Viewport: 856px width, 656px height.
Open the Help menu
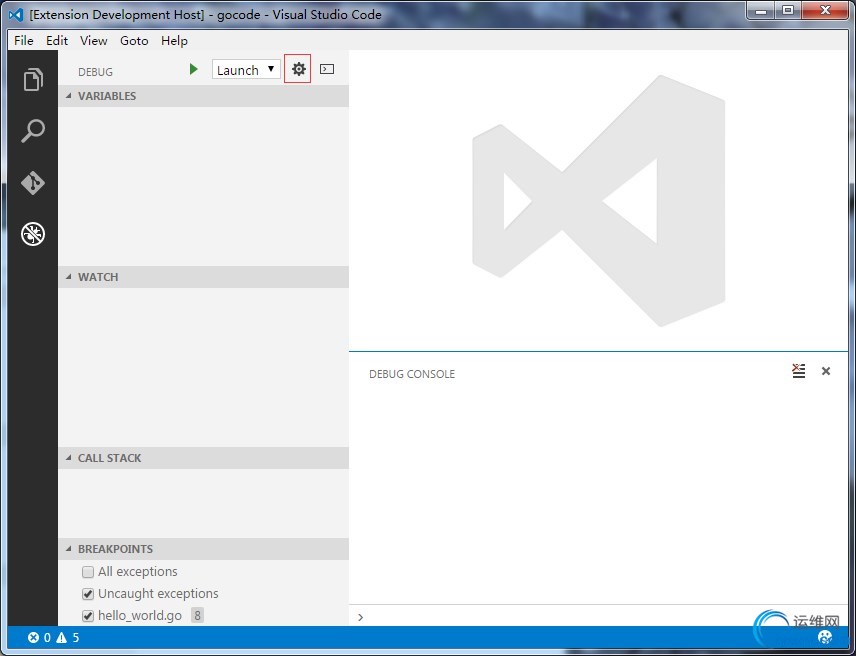(x=174, y=41)
